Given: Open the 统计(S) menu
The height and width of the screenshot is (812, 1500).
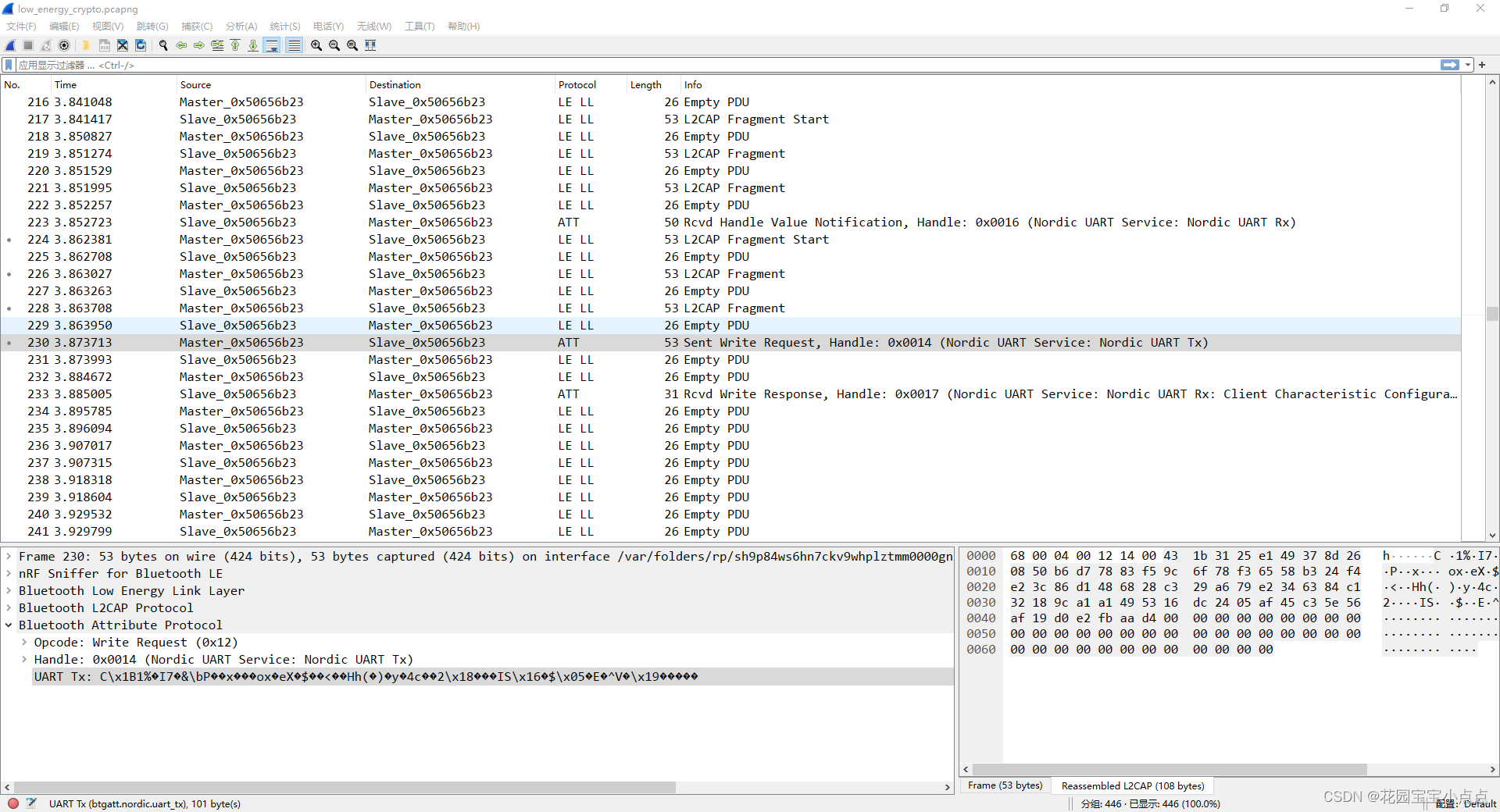Looking at the screenshot, I should point(285,27).
